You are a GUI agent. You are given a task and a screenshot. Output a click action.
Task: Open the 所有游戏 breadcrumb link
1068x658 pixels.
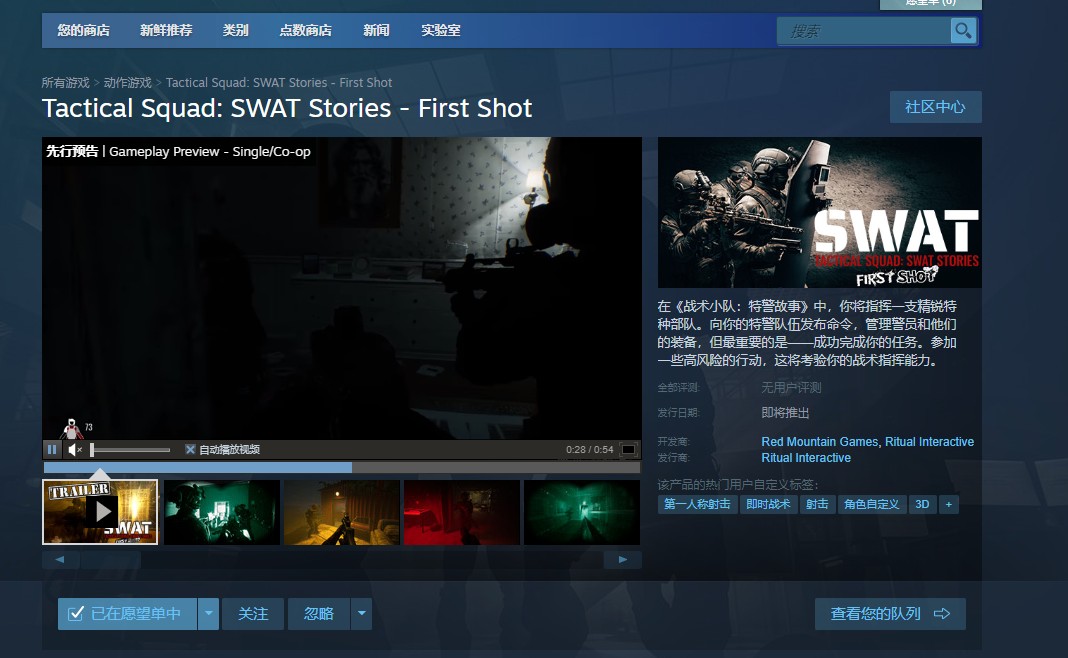point(65,82)
